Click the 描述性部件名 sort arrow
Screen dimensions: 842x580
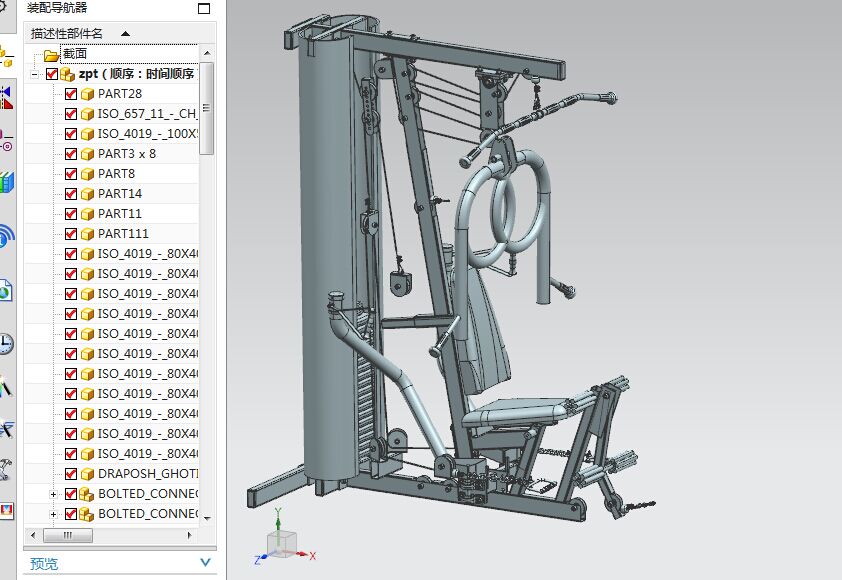tap(126, 33)
